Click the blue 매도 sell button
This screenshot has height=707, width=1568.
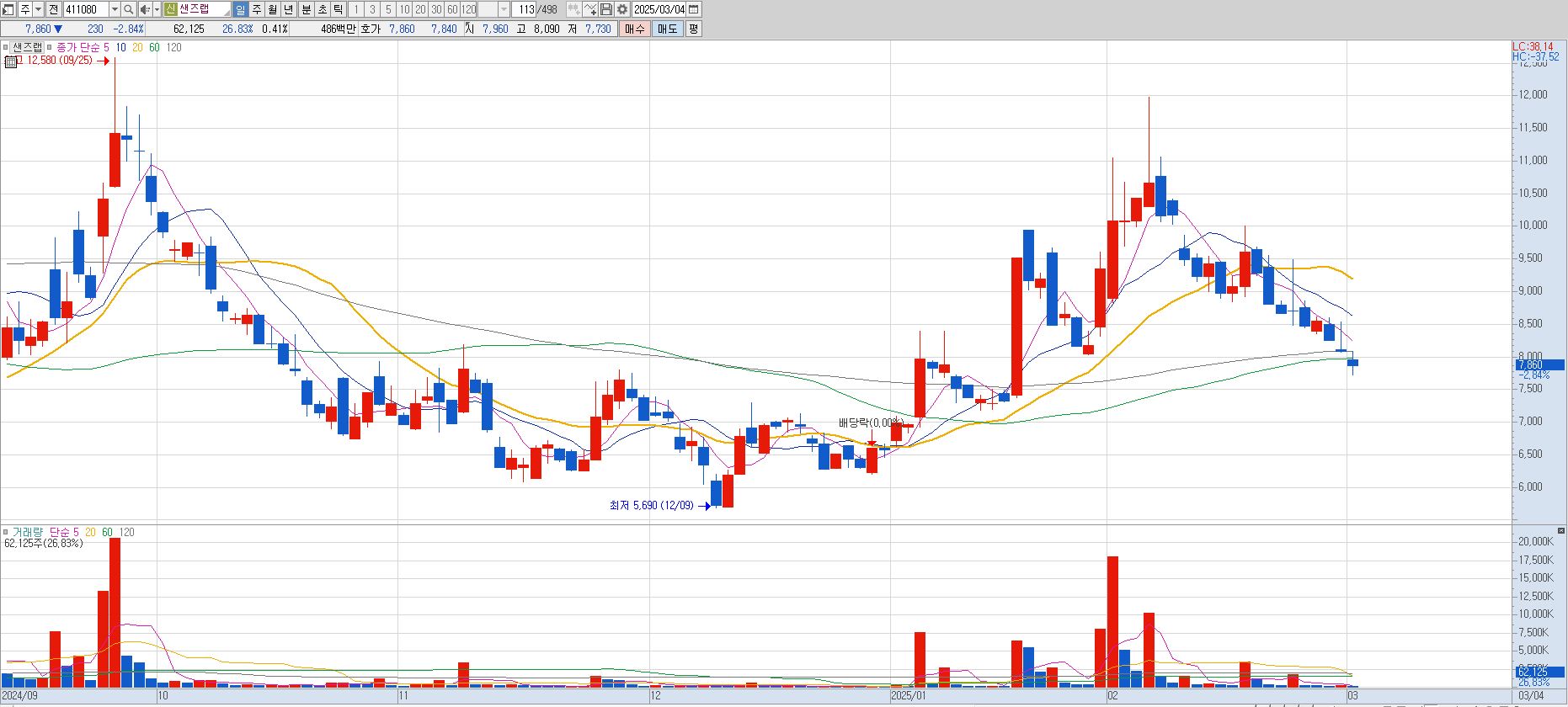(667, 29)
